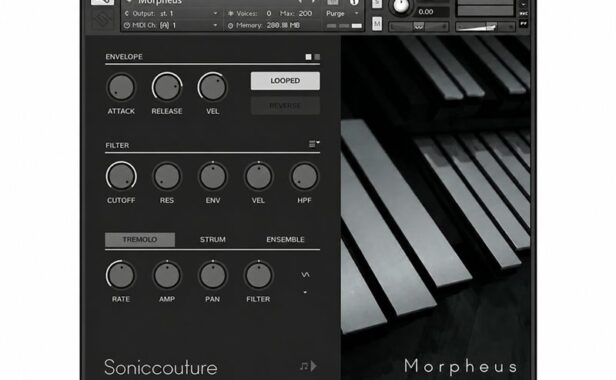Screen dimensions: 616x380
Task: Click the snapshot camera icon in header
Action: (333, 2)
